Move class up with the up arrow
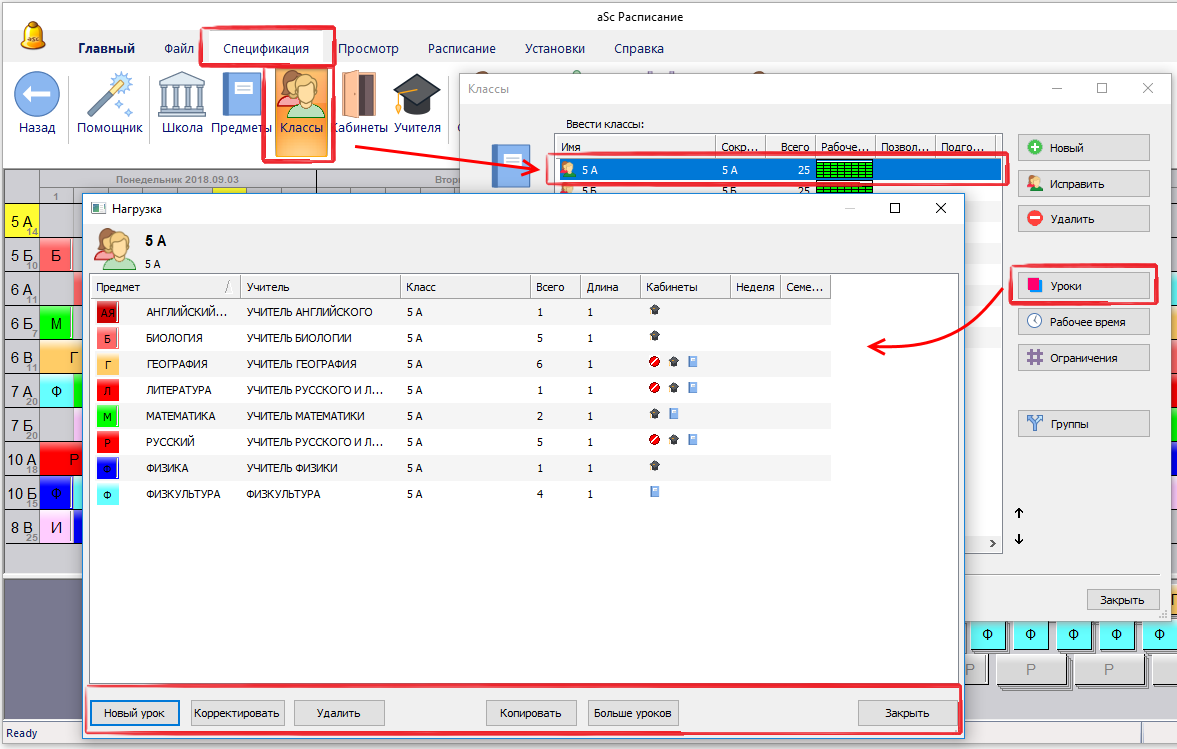Screen dimensions: 1177x749 click(x=1019, y=513)
